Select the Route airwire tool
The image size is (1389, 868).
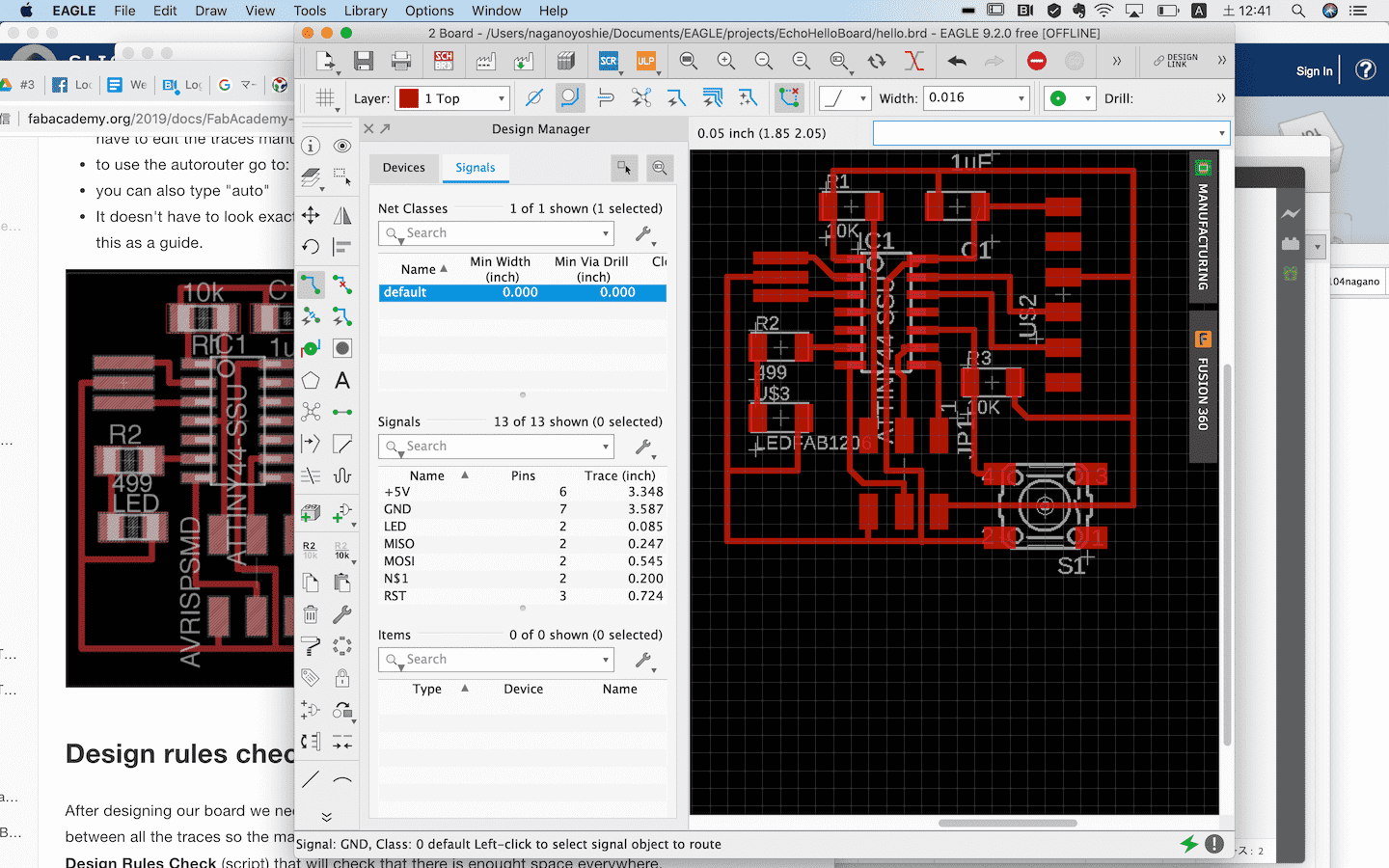point(311,285)
